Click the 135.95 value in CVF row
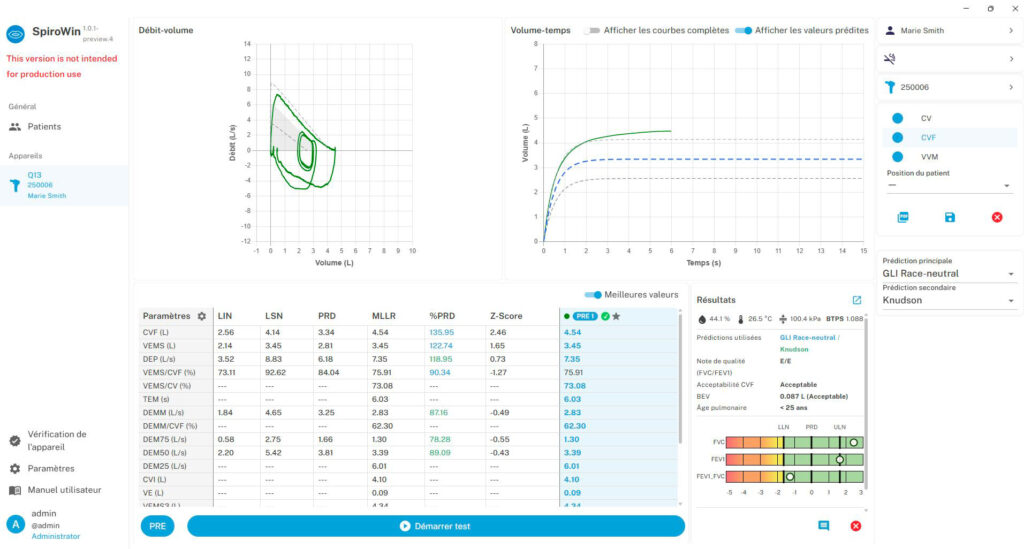Viewport: 1024px width, 549px height. [441, 332]
